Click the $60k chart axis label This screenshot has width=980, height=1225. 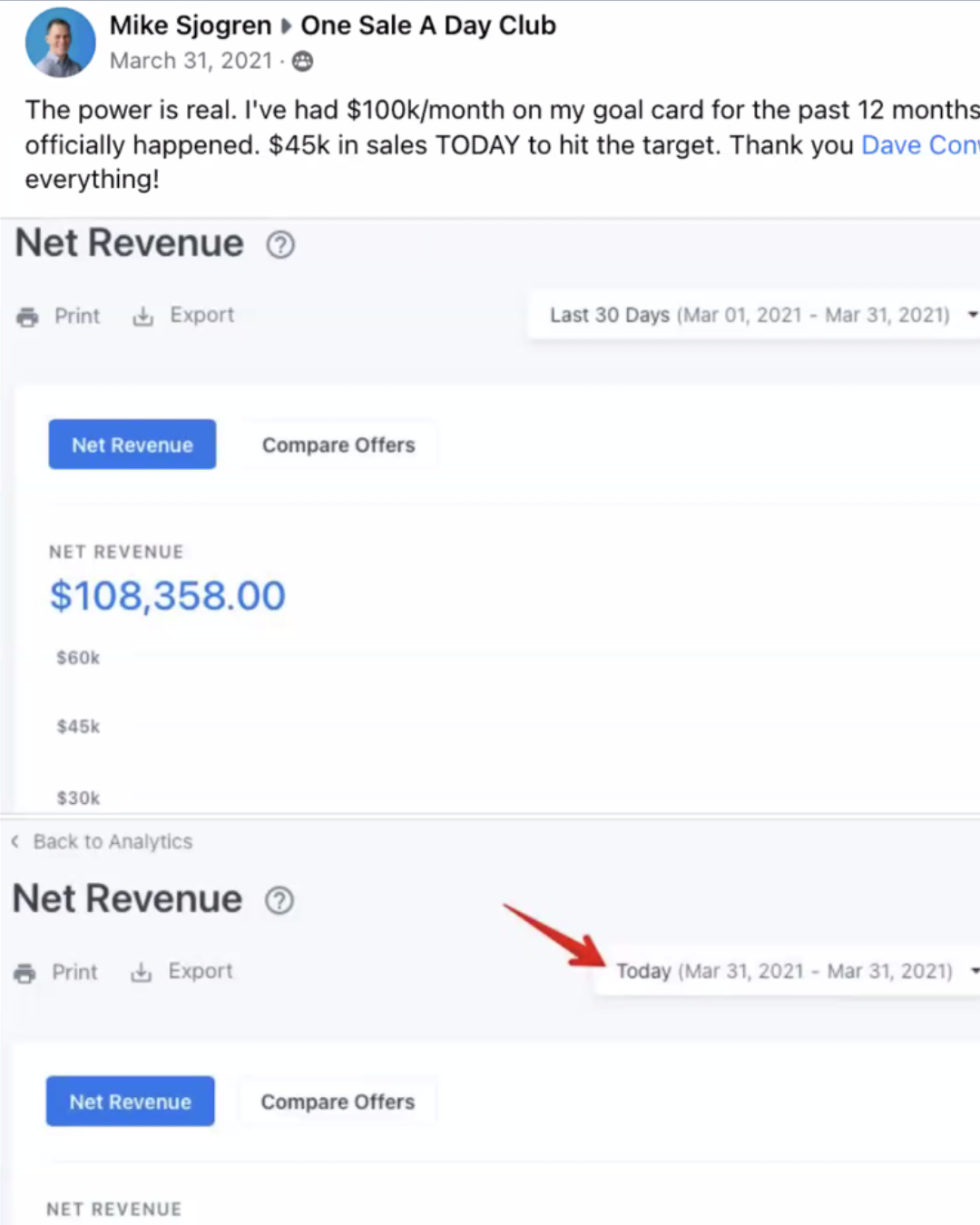[78, 658]
